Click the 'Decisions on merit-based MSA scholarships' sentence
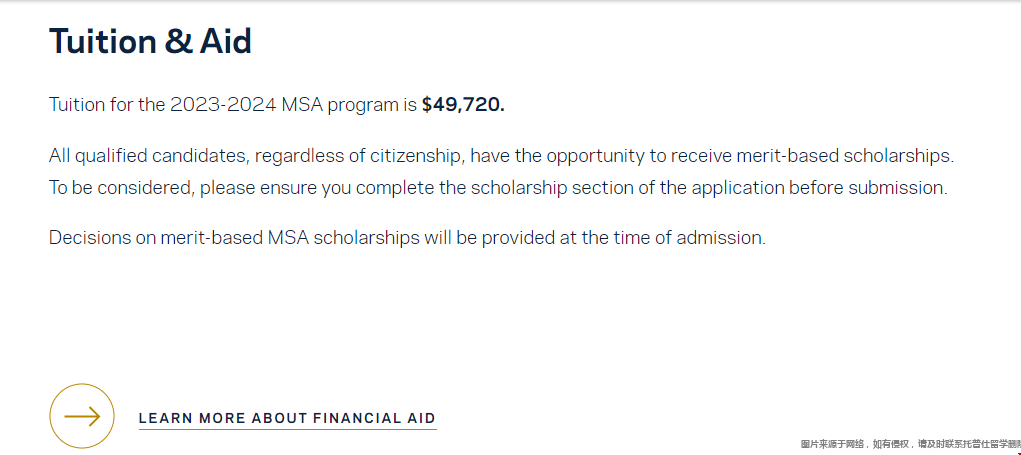 (408, 238)
